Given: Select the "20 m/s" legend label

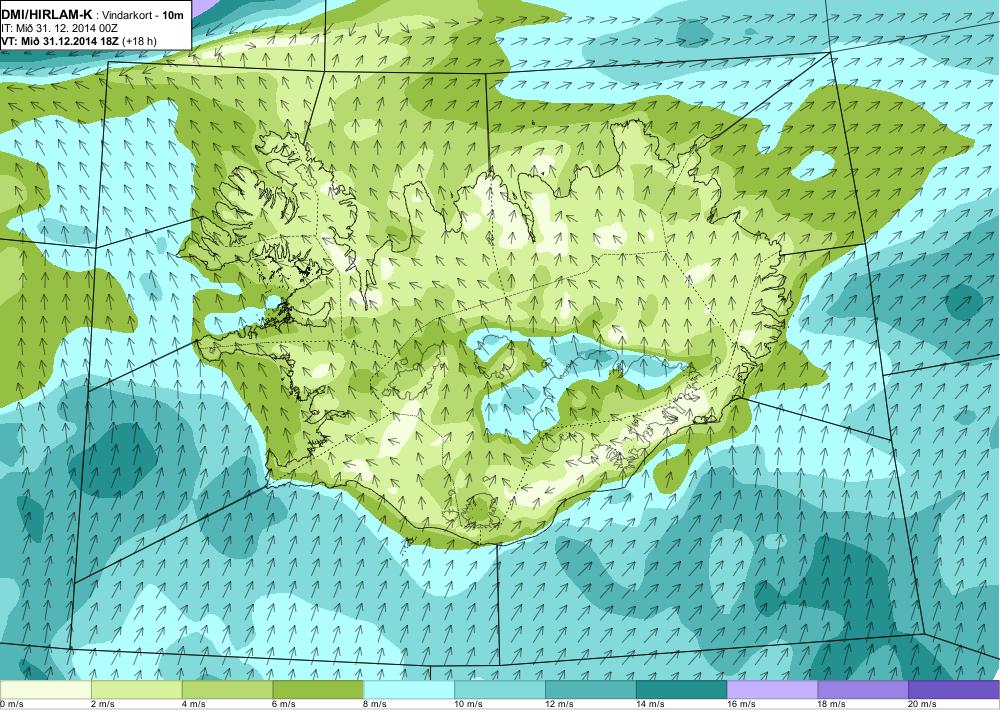Looking at the screenshot, I should 923,704.
